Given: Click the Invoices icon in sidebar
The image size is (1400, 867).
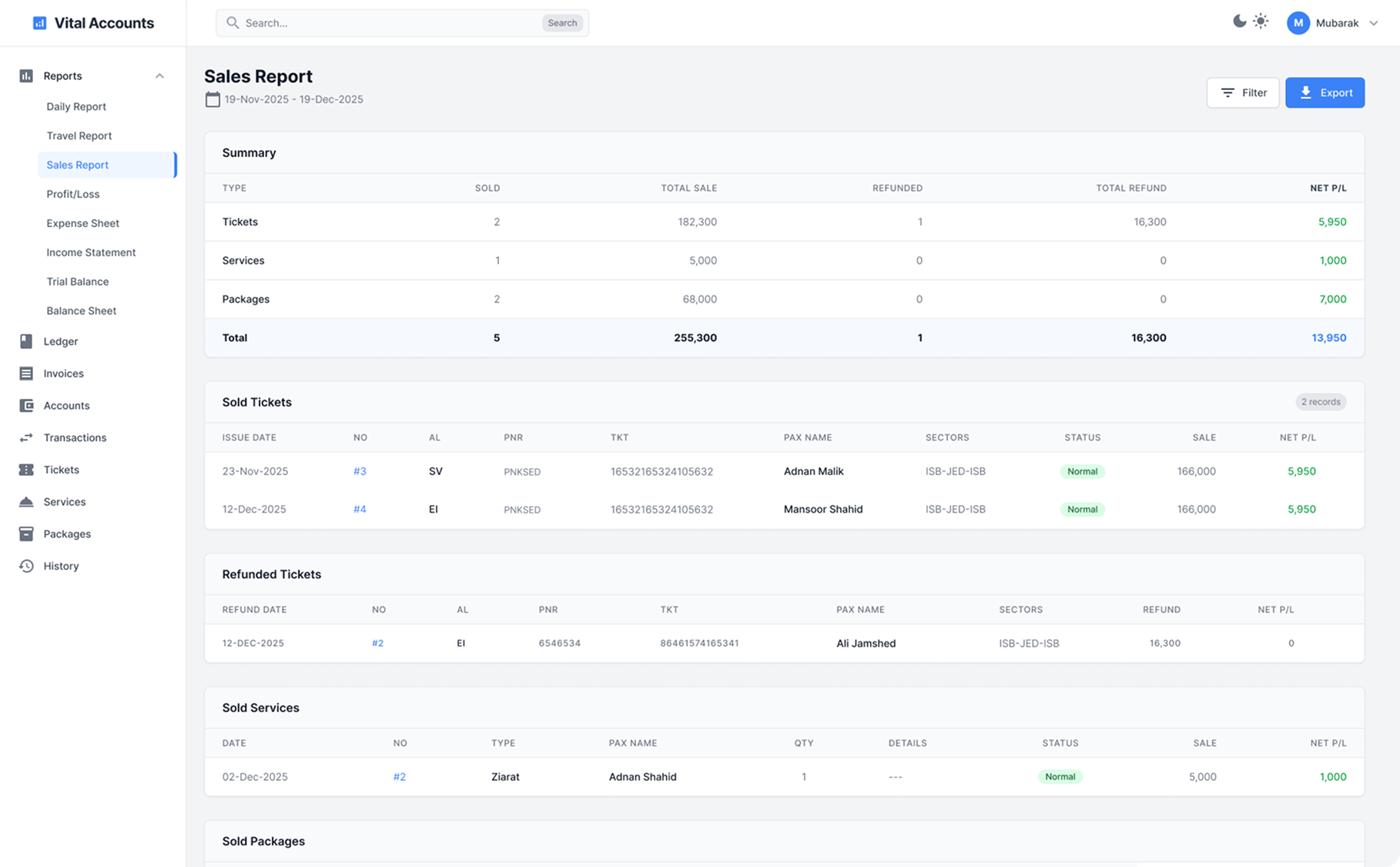Looking at the screenshot, I should pyautogui.click(x=26, y=373).
